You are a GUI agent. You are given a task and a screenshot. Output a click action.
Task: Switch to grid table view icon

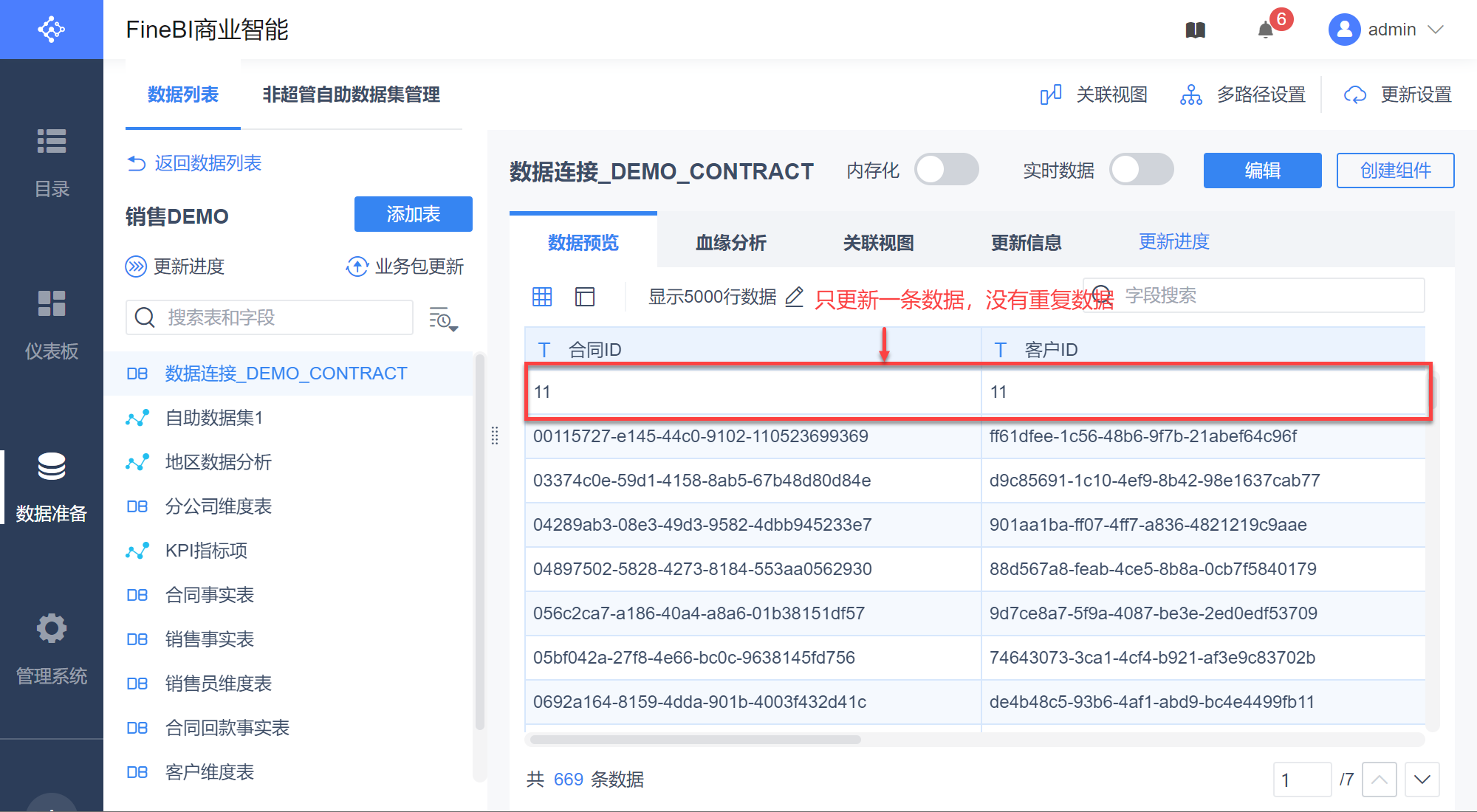(542, 297)
